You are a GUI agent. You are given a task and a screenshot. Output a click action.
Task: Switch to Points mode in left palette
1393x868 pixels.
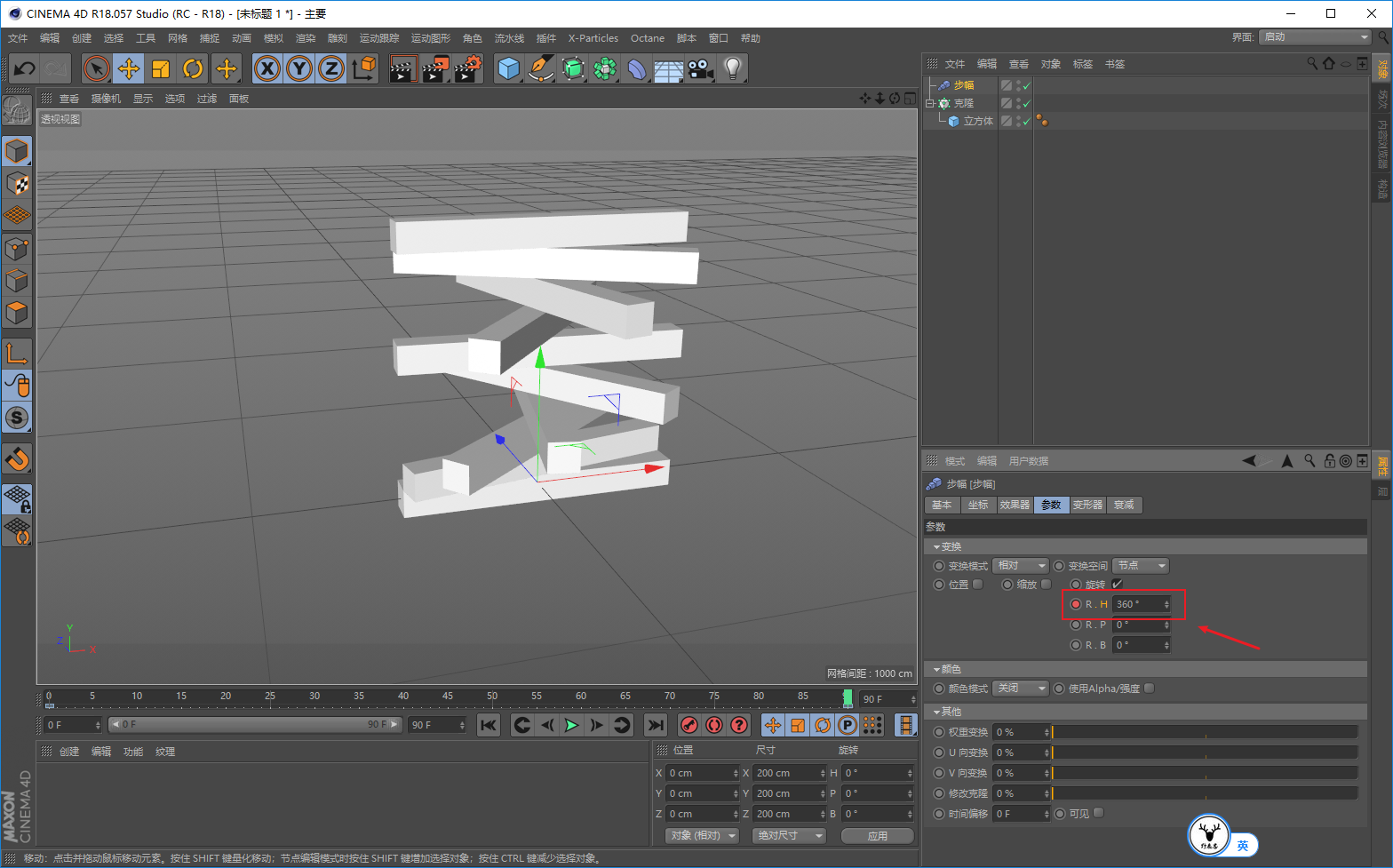[17, 249]
